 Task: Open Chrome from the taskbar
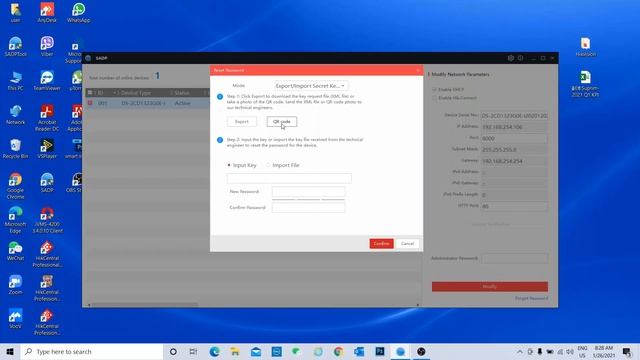point(338,351)
